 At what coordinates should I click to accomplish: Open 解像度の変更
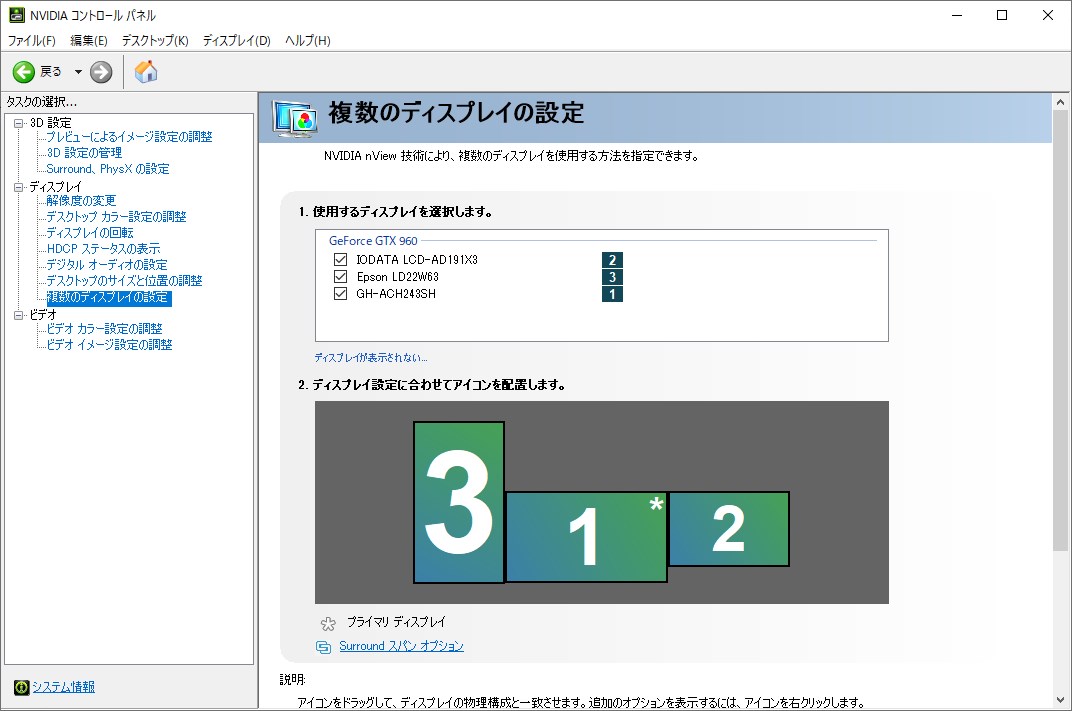[x=81, y=201]
